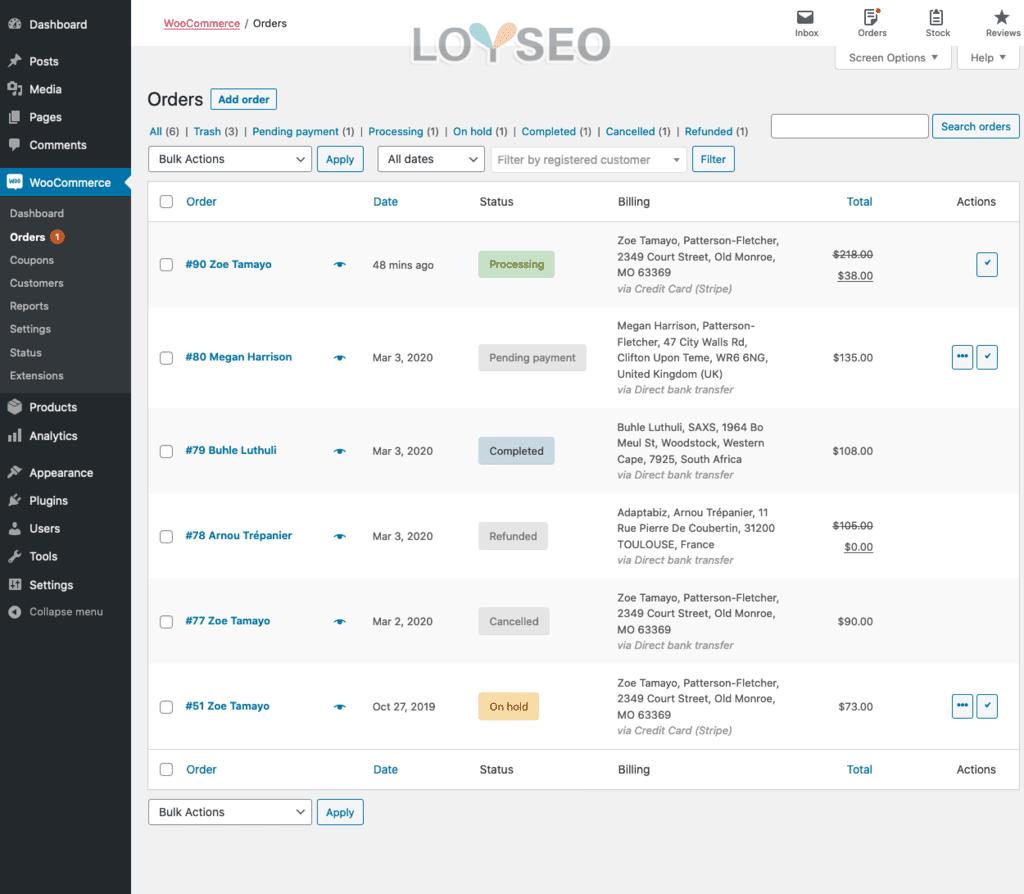Open the Reviews star icon

[1002, 18]
